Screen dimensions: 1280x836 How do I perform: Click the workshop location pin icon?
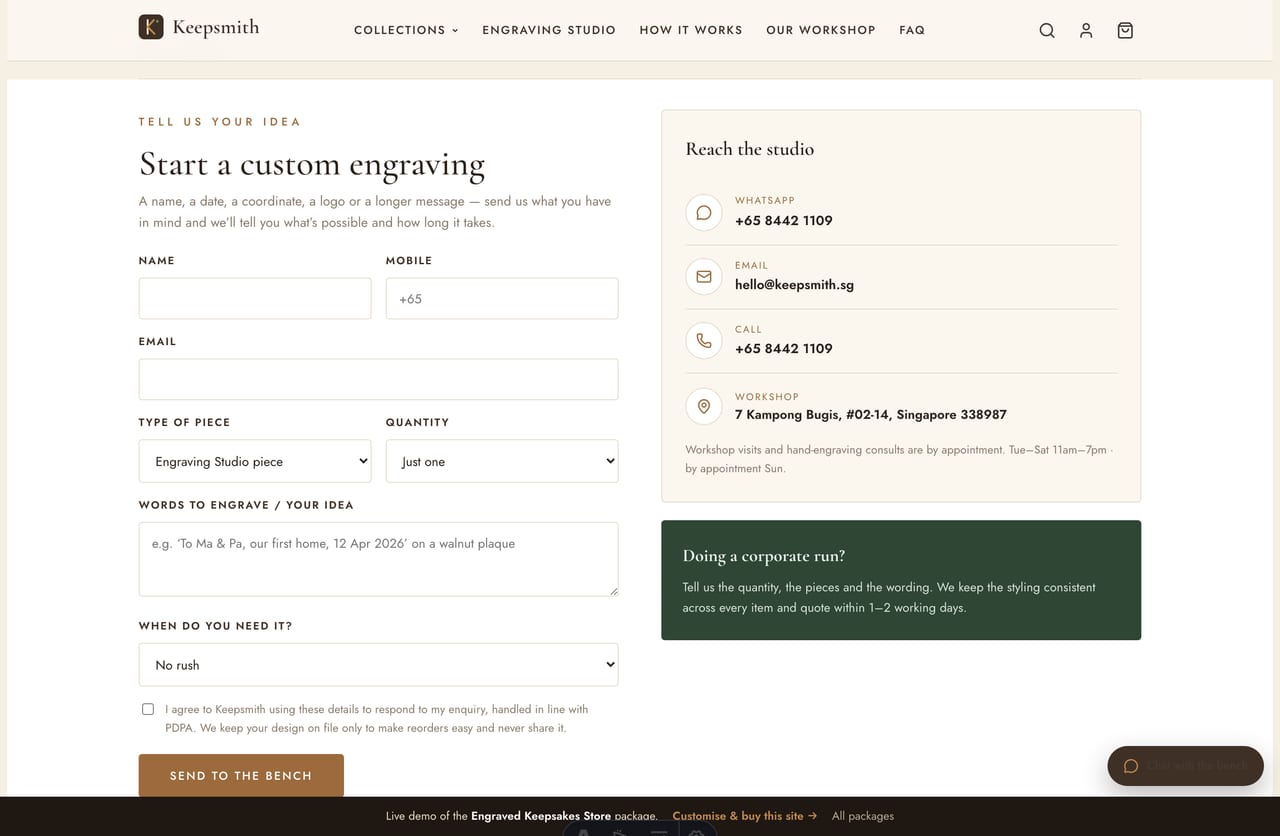(x=704, y=406)
